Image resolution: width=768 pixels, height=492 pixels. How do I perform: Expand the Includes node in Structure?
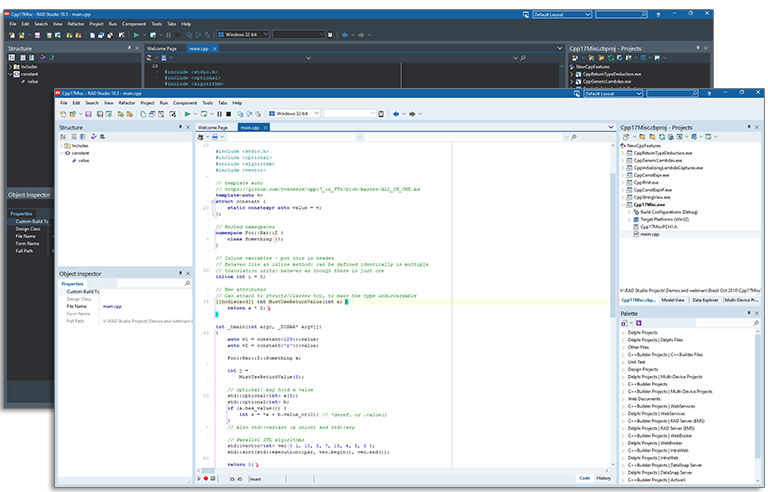[62, 145]
